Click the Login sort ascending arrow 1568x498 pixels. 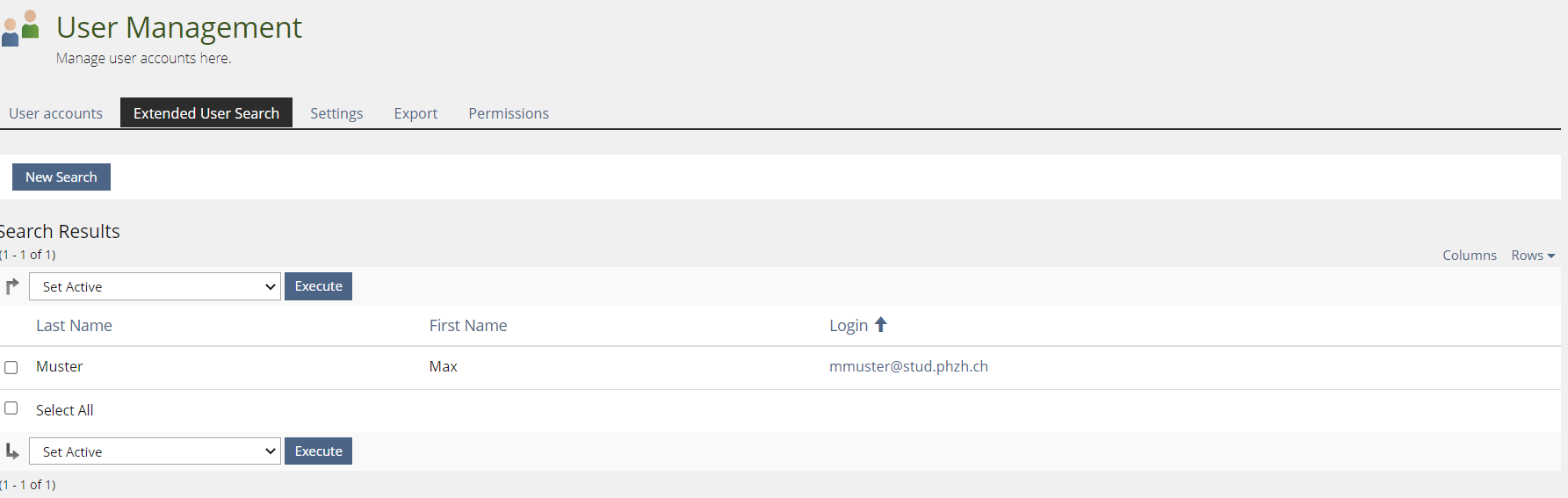click(880, 325)
